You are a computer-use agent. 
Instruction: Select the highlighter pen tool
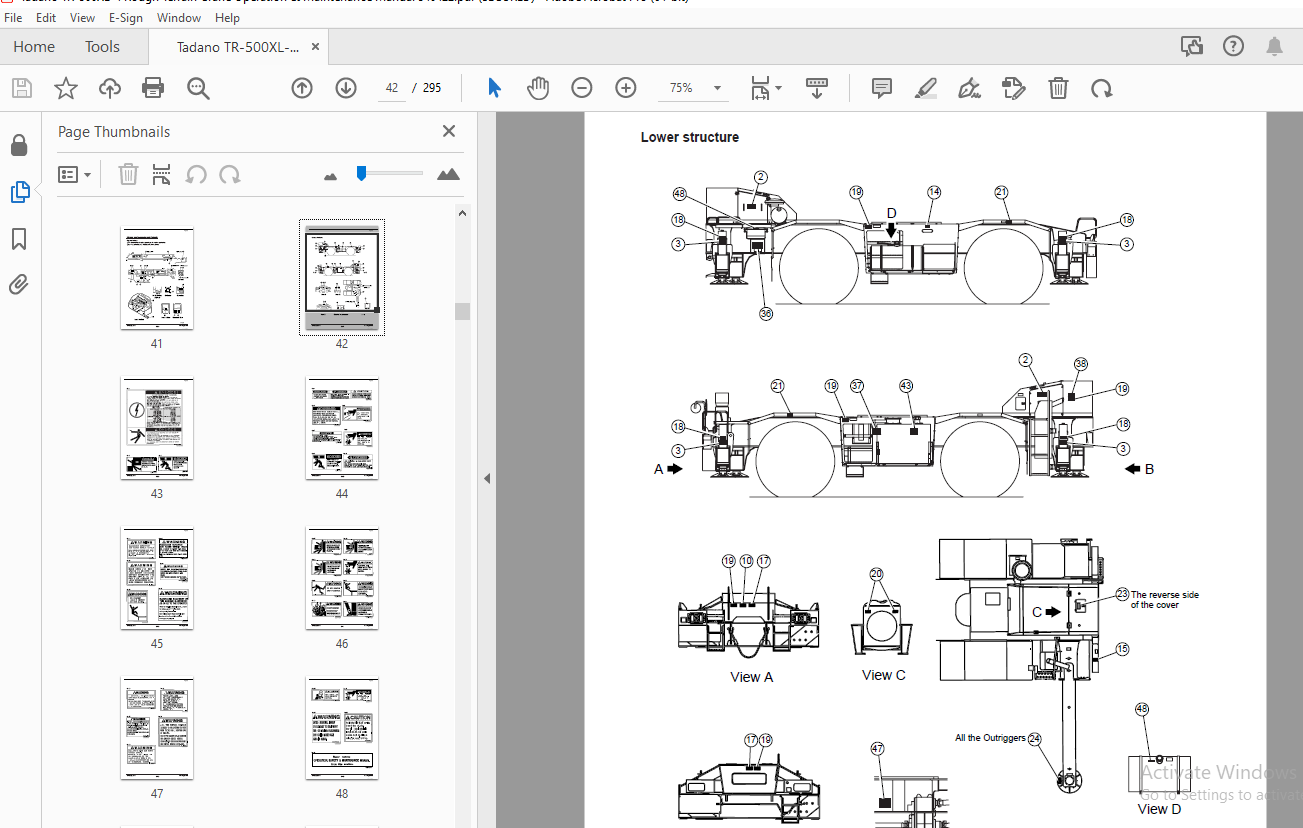(926, 88)
